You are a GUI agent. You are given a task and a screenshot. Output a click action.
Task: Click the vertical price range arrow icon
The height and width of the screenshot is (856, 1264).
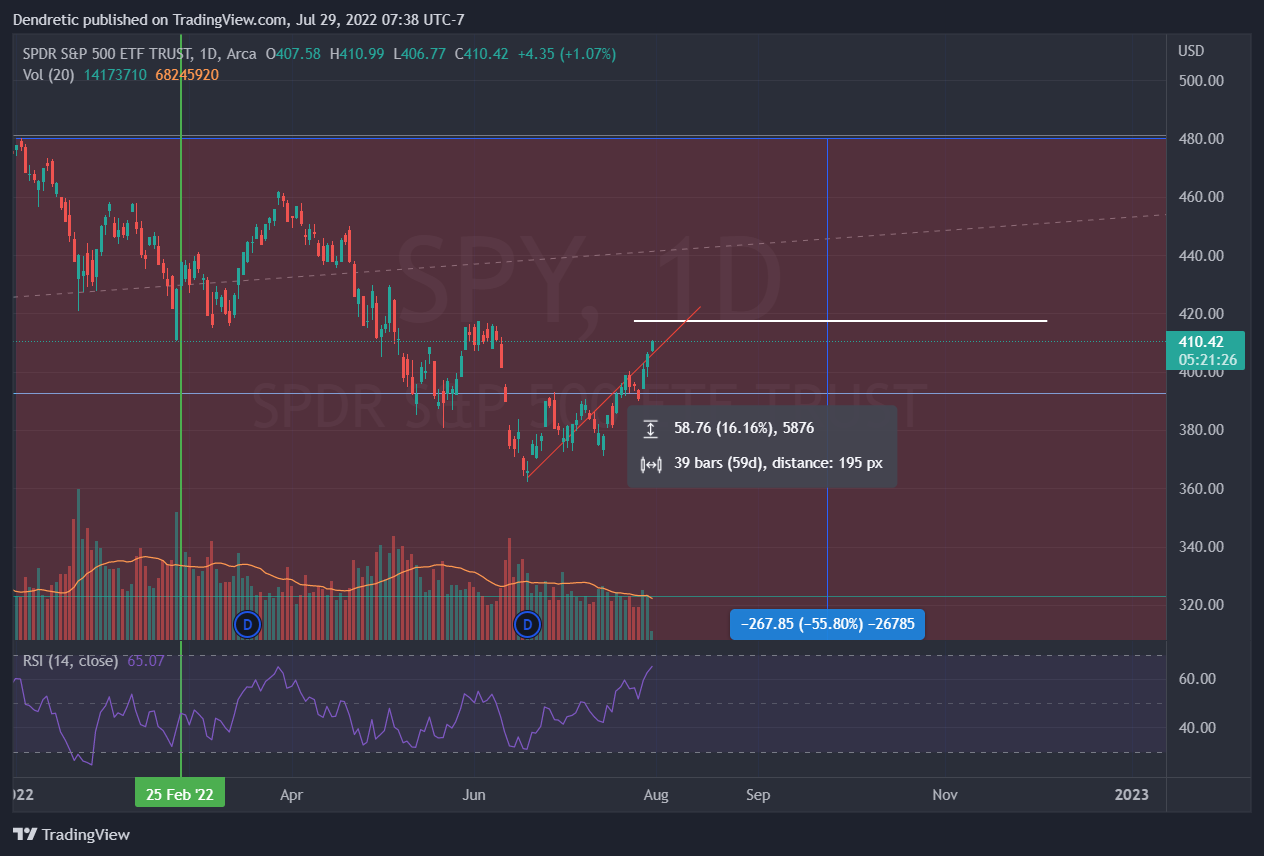click(650, 429)
